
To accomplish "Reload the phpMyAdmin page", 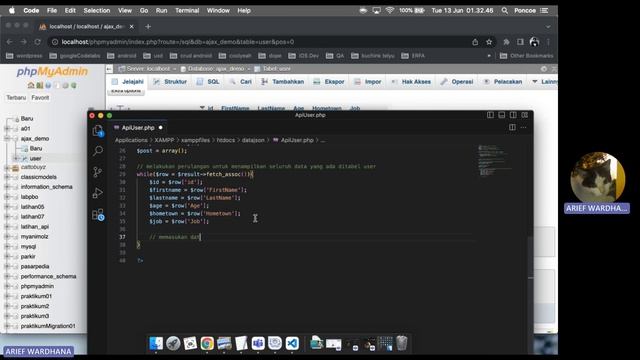I will coord(37,42).
